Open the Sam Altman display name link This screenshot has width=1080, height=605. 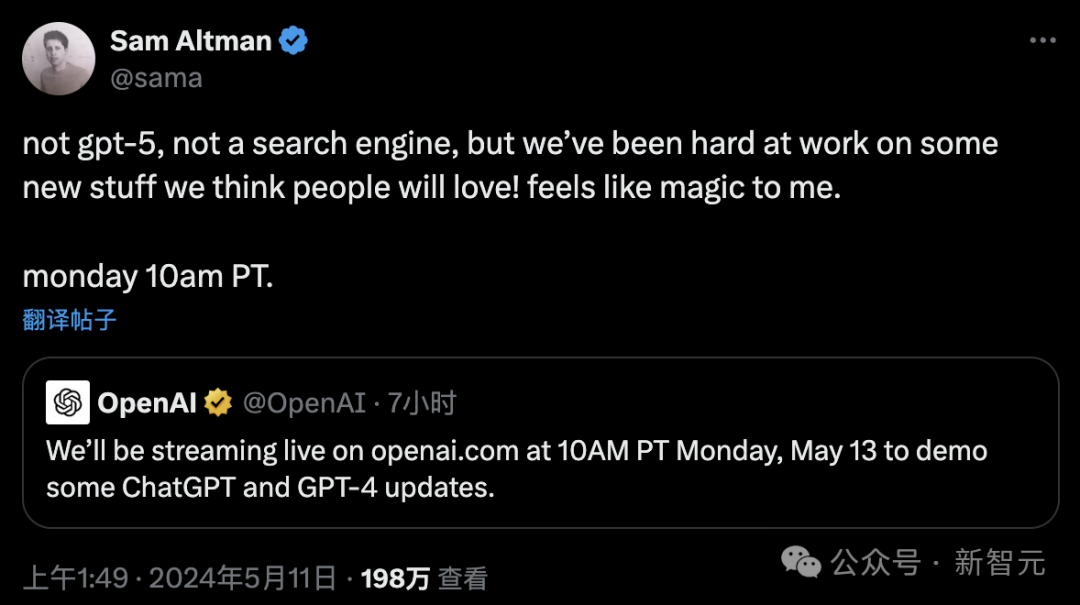191,41
